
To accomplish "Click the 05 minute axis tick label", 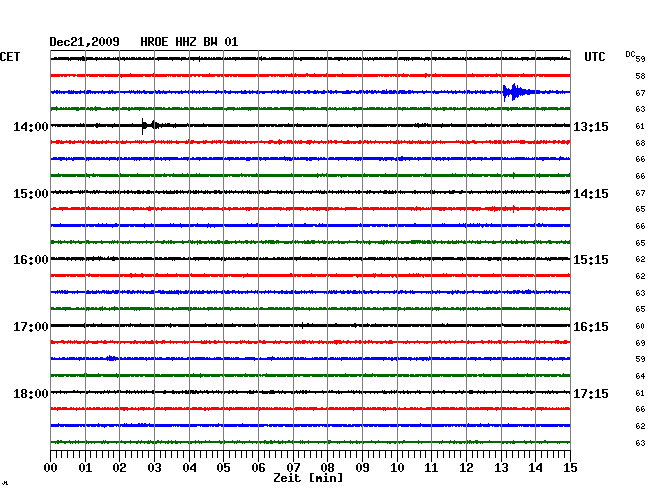I will (223, 467).
